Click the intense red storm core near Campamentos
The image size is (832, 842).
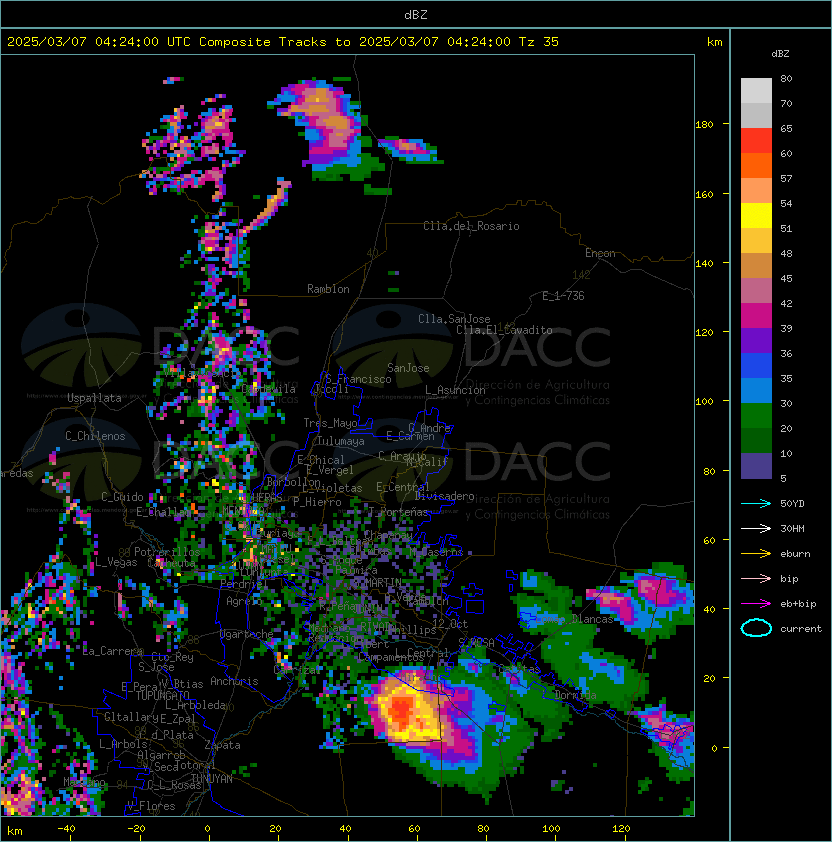[x=401, y=709]
